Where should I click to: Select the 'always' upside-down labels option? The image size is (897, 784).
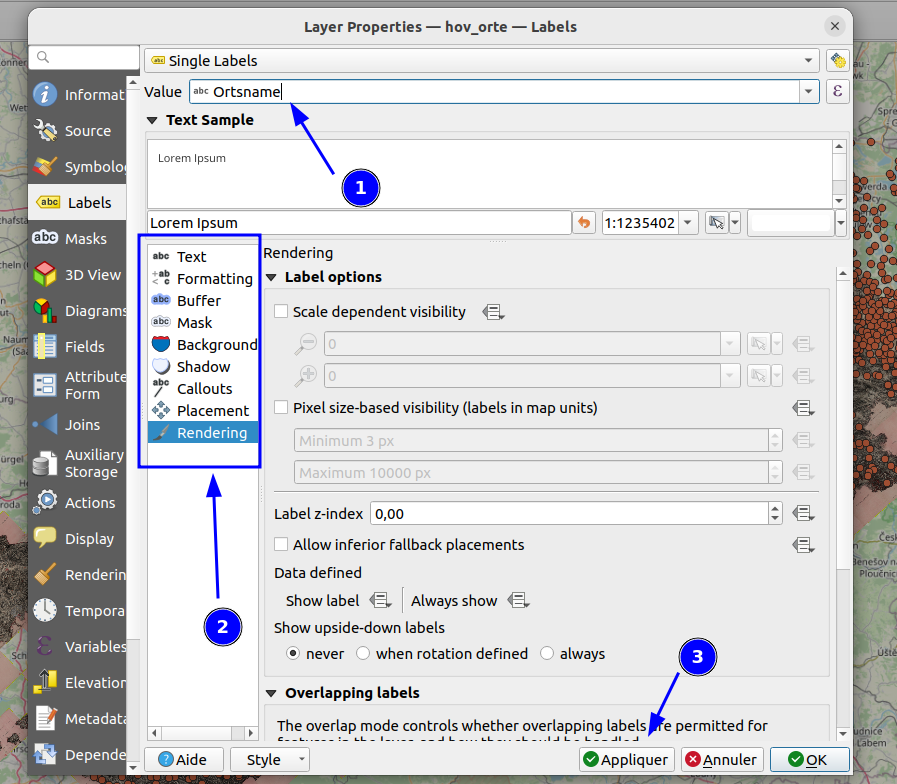pyautogui.click(x=547, y=653)
